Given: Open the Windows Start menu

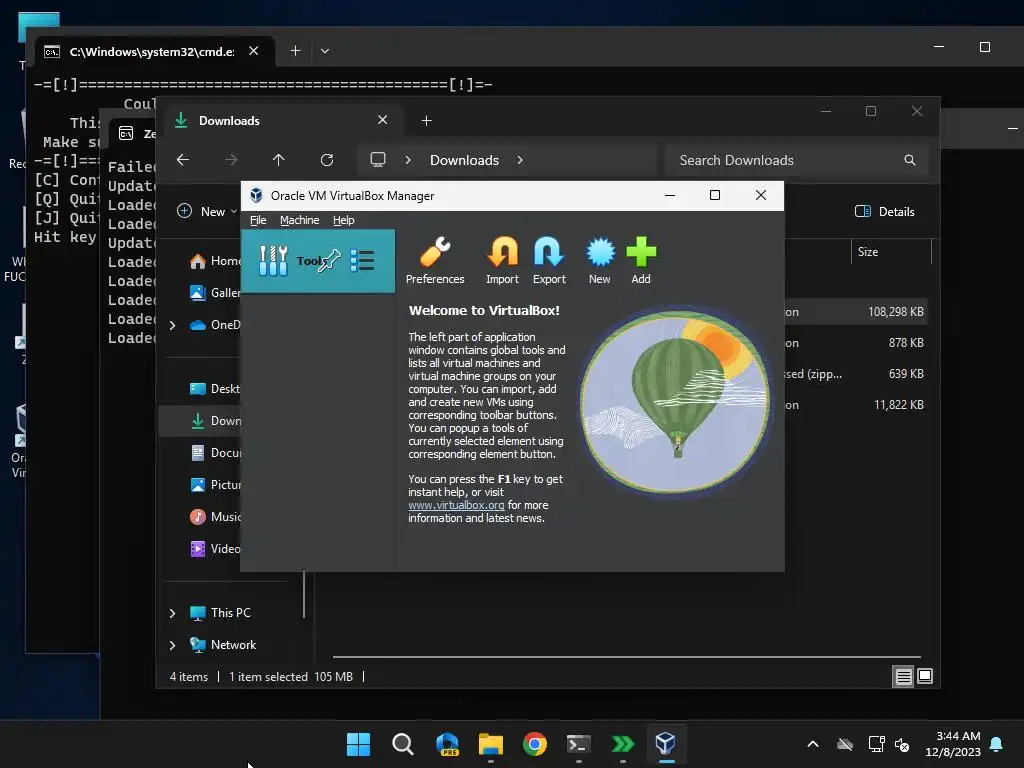Looking at the screenshot, I should [x=358, y=744].
